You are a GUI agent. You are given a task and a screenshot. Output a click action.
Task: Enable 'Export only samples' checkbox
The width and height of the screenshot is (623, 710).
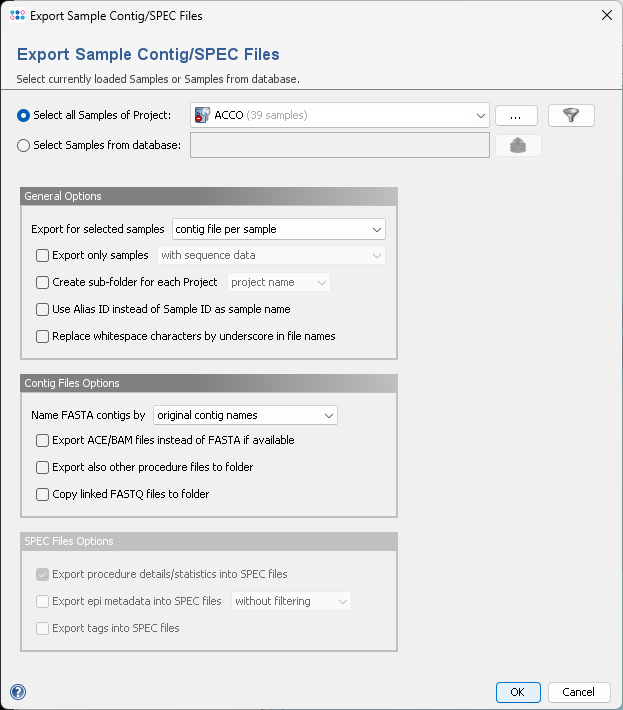pos(42,255)
